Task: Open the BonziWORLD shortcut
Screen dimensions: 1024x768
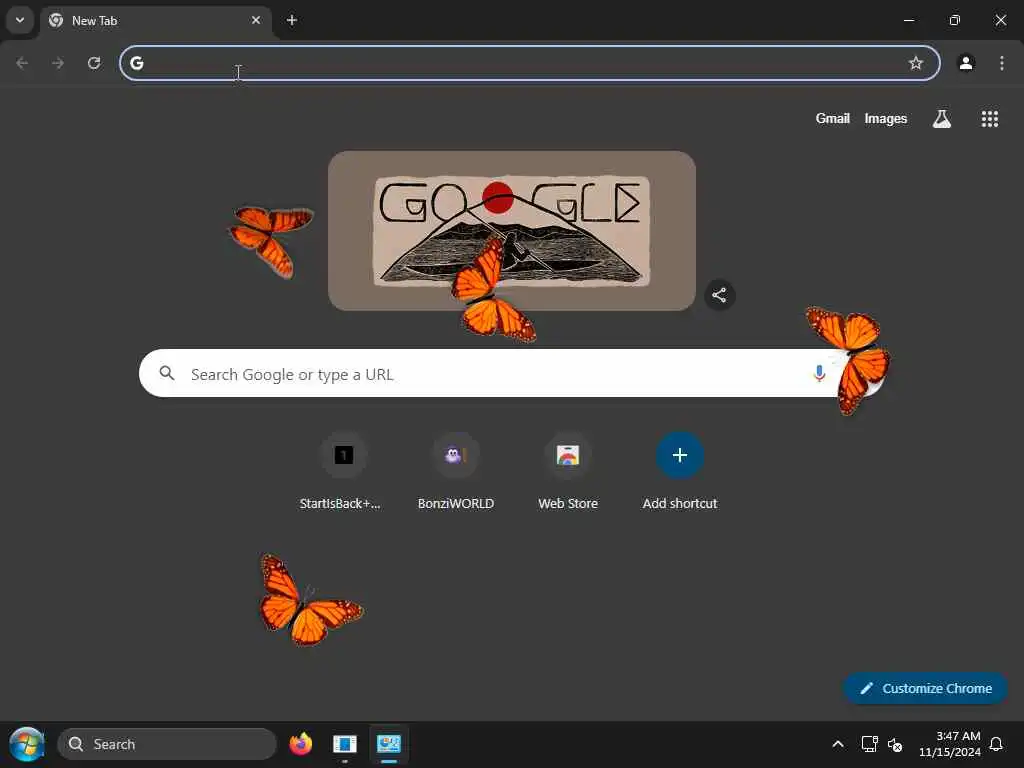Action: click(456, 471)
